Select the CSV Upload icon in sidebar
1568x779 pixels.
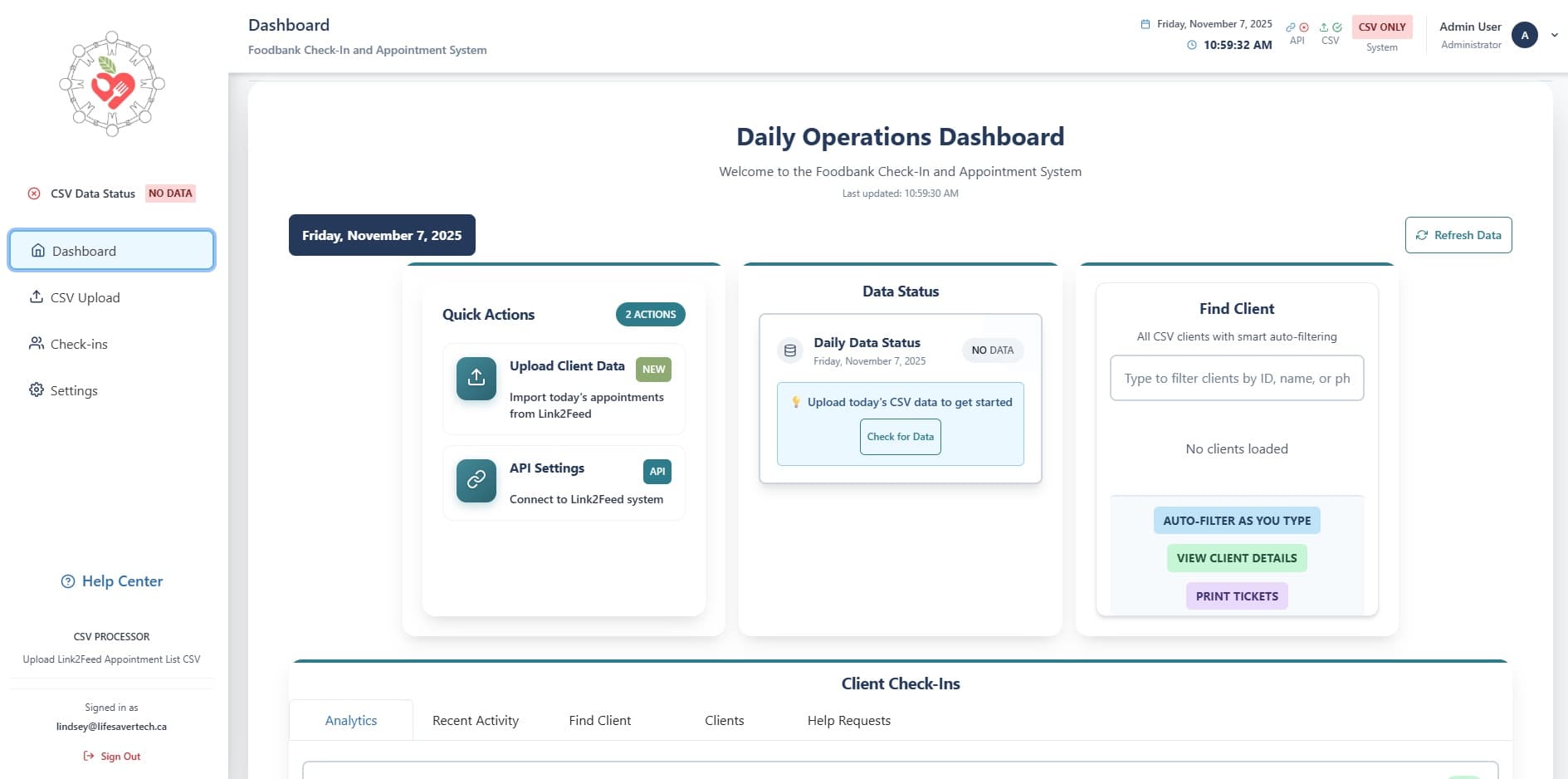pyautogui.click(x=37, y=296)
